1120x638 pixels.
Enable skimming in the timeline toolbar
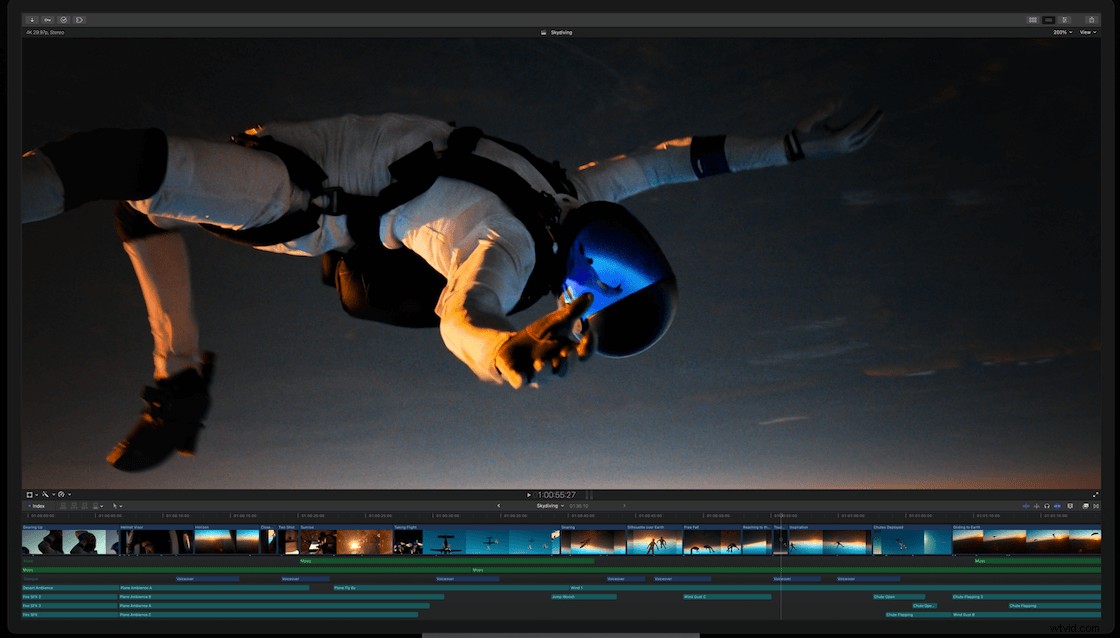point(1027,505)
